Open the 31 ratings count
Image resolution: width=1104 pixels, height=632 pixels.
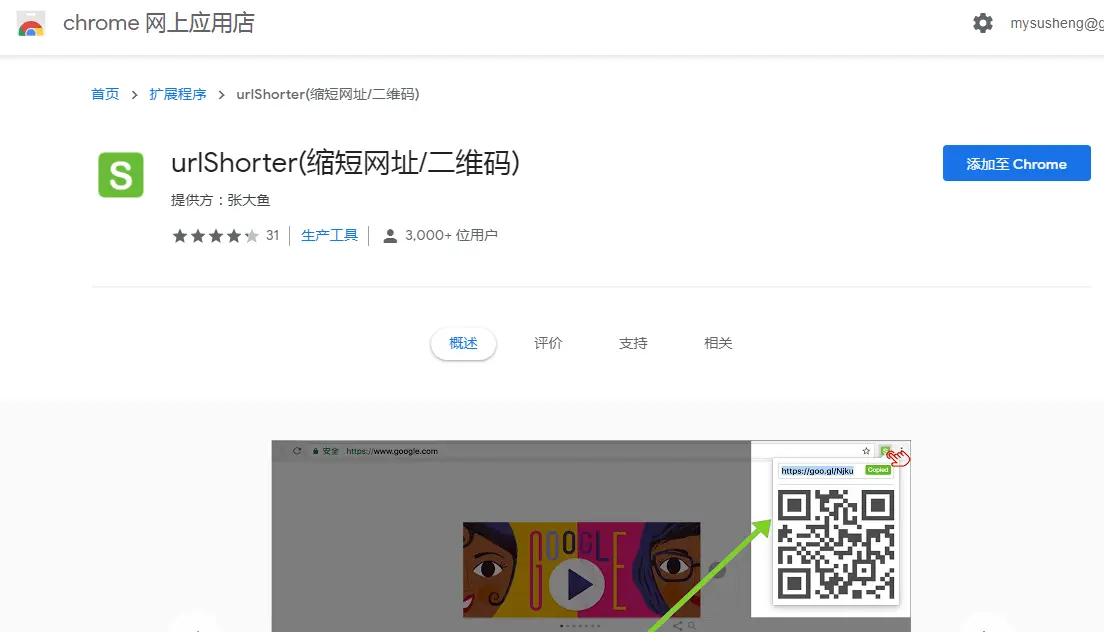pyautogui.click(x=272, y=236)
